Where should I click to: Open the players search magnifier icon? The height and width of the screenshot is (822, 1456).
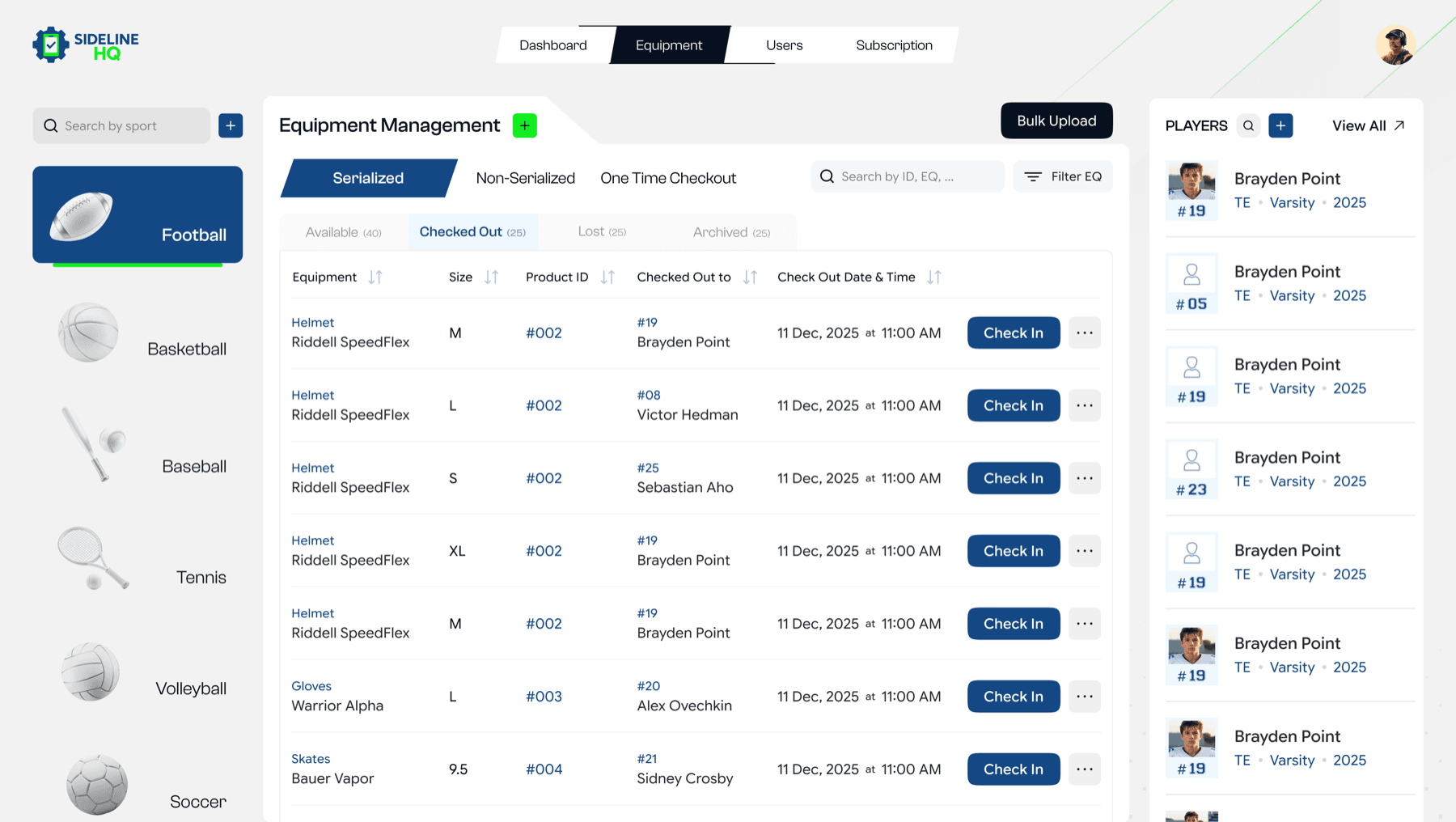click(1248, 125)
